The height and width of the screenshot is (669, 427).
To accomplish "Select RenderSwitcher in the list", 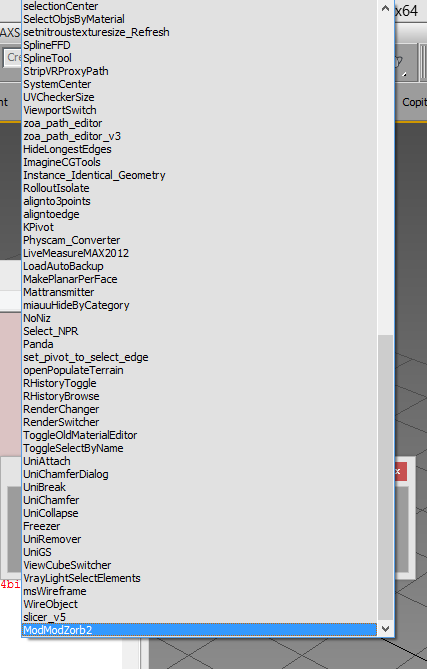I will (x=199, y=422).
